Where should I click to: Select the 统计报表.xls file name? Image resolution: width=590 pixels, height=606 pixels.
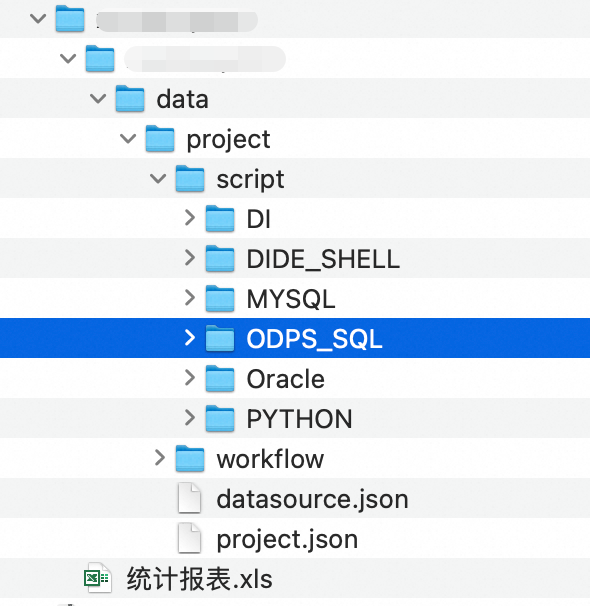[199, 579]
